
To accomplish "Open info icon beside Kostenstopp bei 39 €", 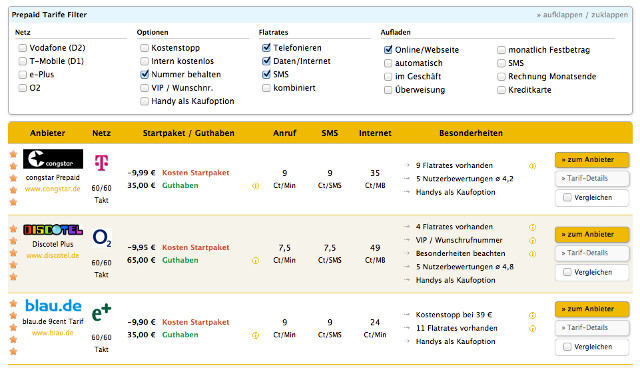I will pyautogui.click(x=532, y=315).
